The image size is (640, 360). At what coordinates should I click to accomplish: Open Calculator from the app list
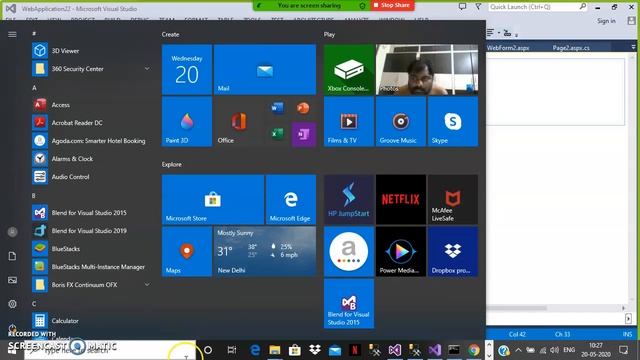pyautogui.click(x=91, y=321)
